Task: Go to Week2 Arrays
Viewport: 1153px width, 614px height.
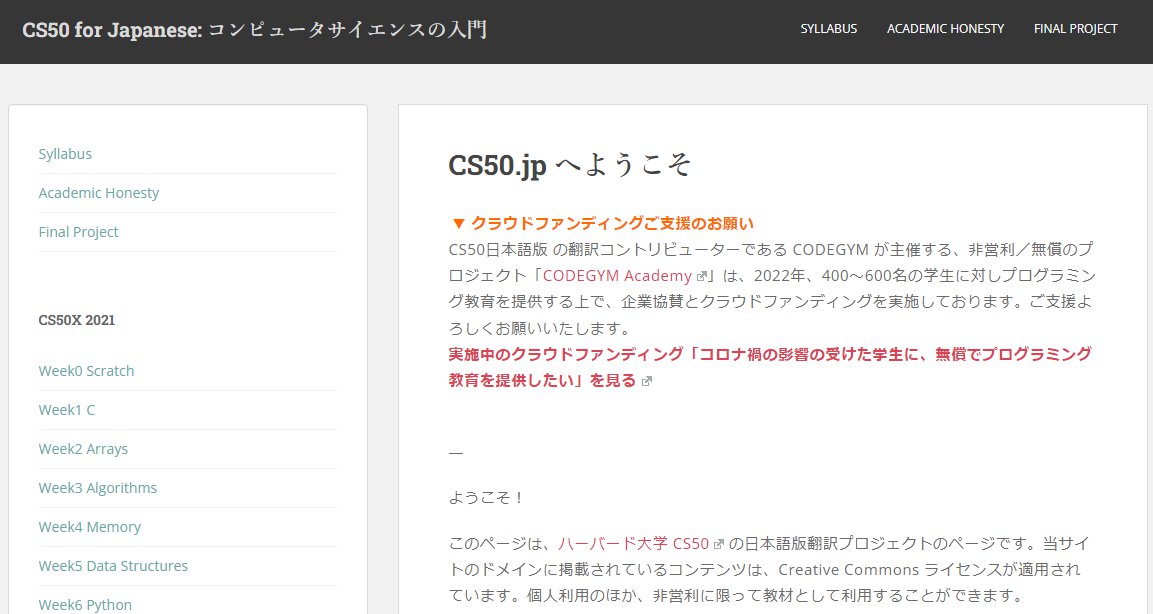Action: (x=83, y=449)
